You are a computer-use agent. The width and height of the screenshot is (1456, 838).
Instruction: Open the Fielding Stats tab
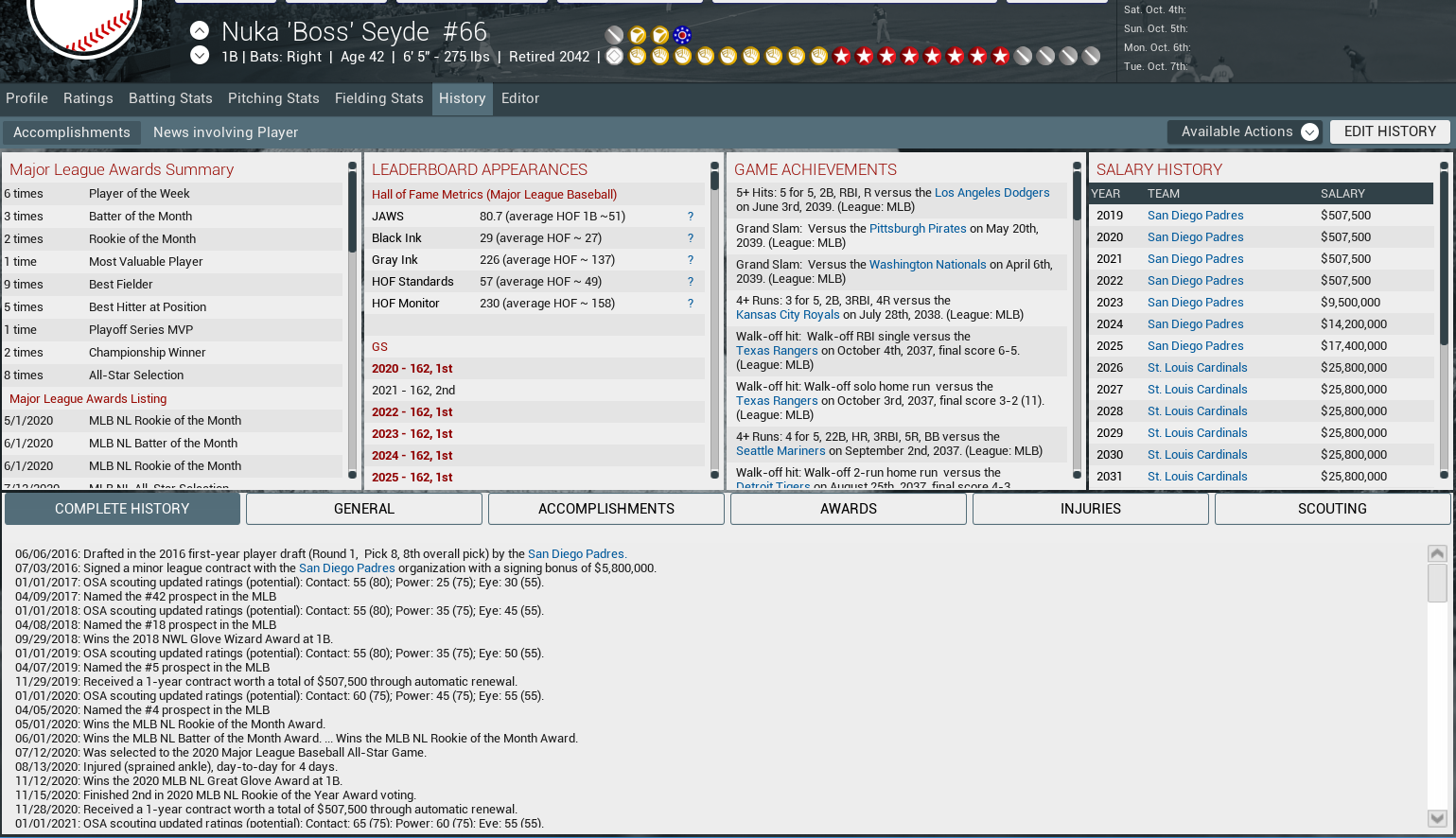pos(378,98)
